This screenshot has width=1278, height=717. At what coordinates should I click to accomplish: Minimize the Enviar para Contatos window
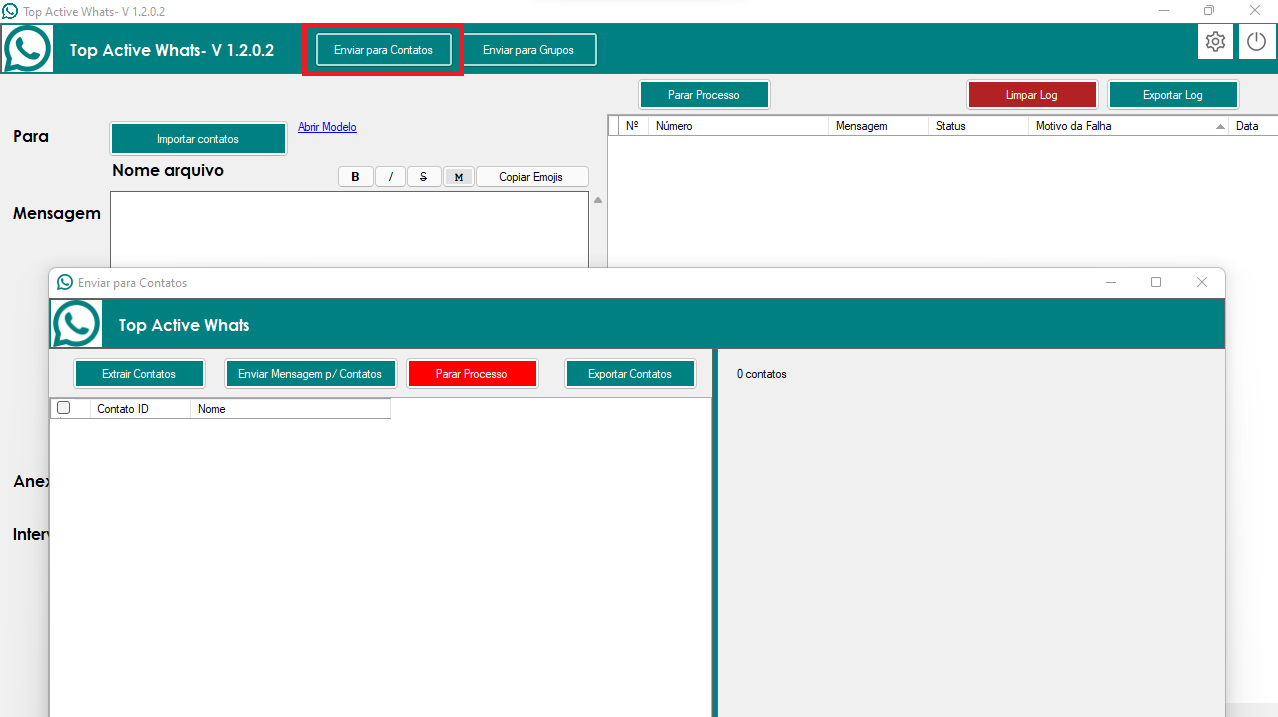1111,283
